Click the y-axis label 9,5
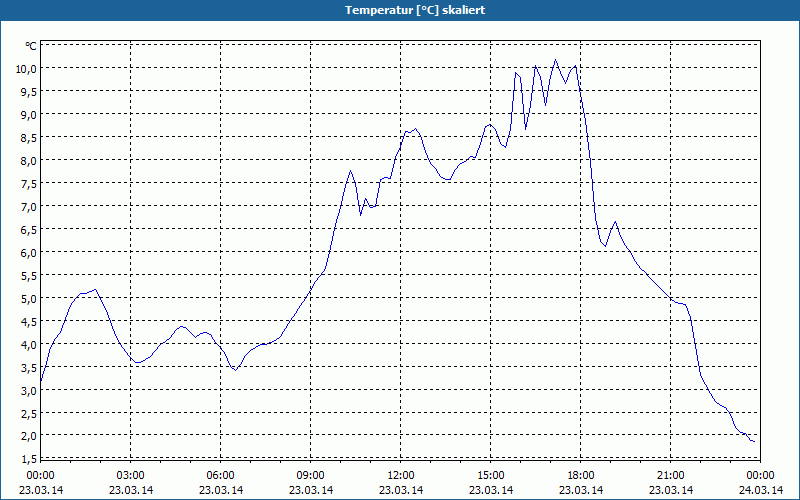 point(29,91)
